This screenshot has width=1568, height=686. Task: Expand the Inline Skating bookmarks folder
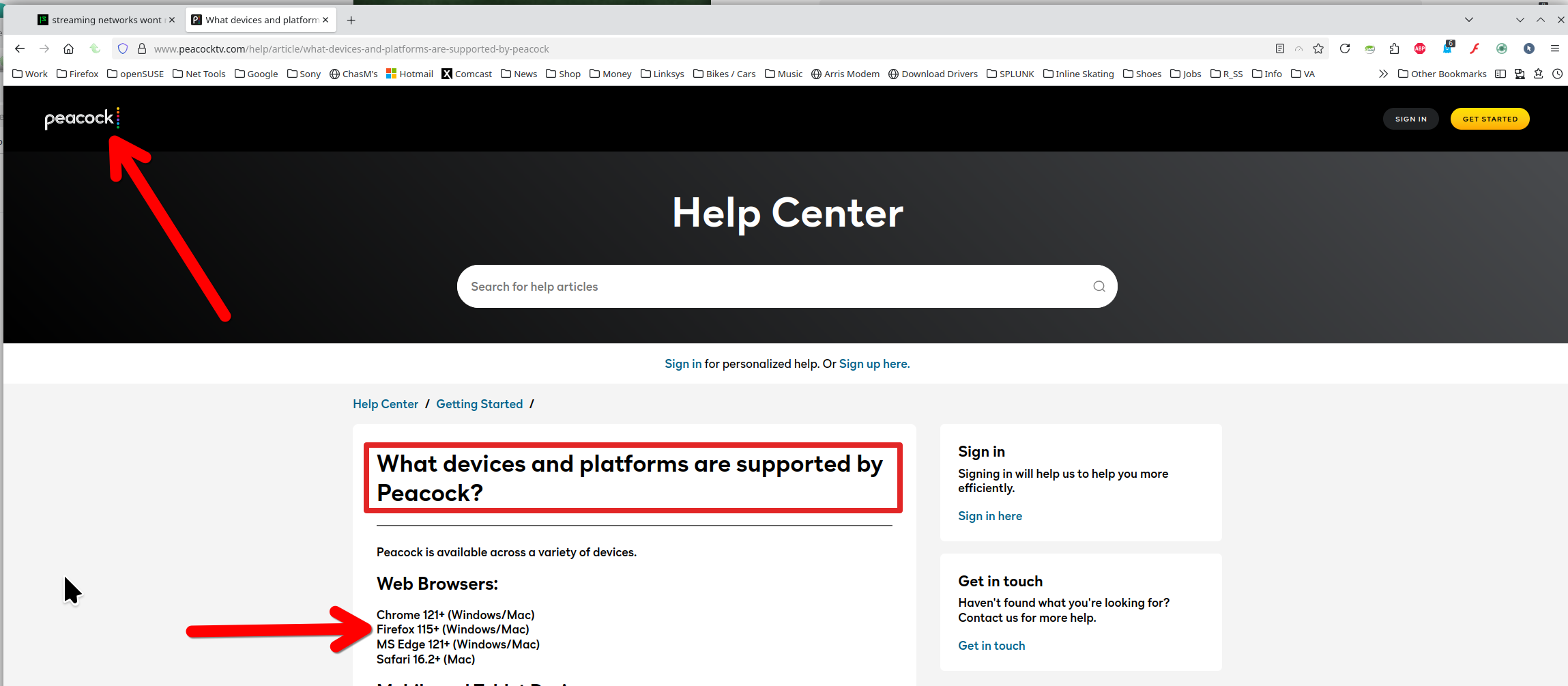coord(1078,74)
